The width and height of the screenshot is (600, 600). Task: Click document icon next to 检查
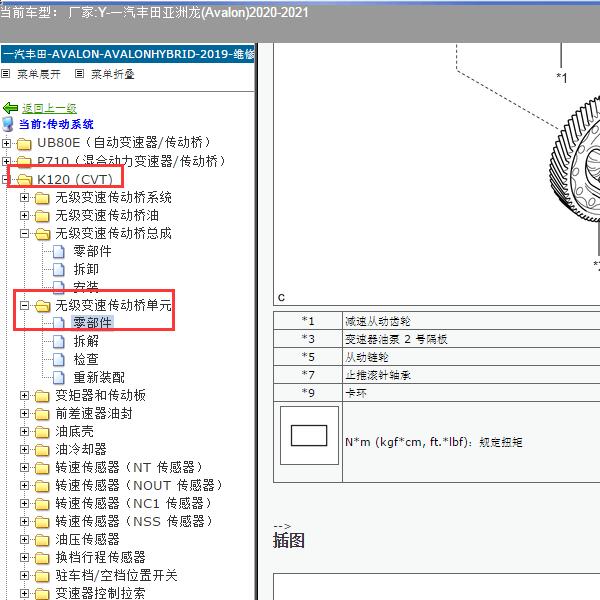pyautogui.click(x=59, y=359)
